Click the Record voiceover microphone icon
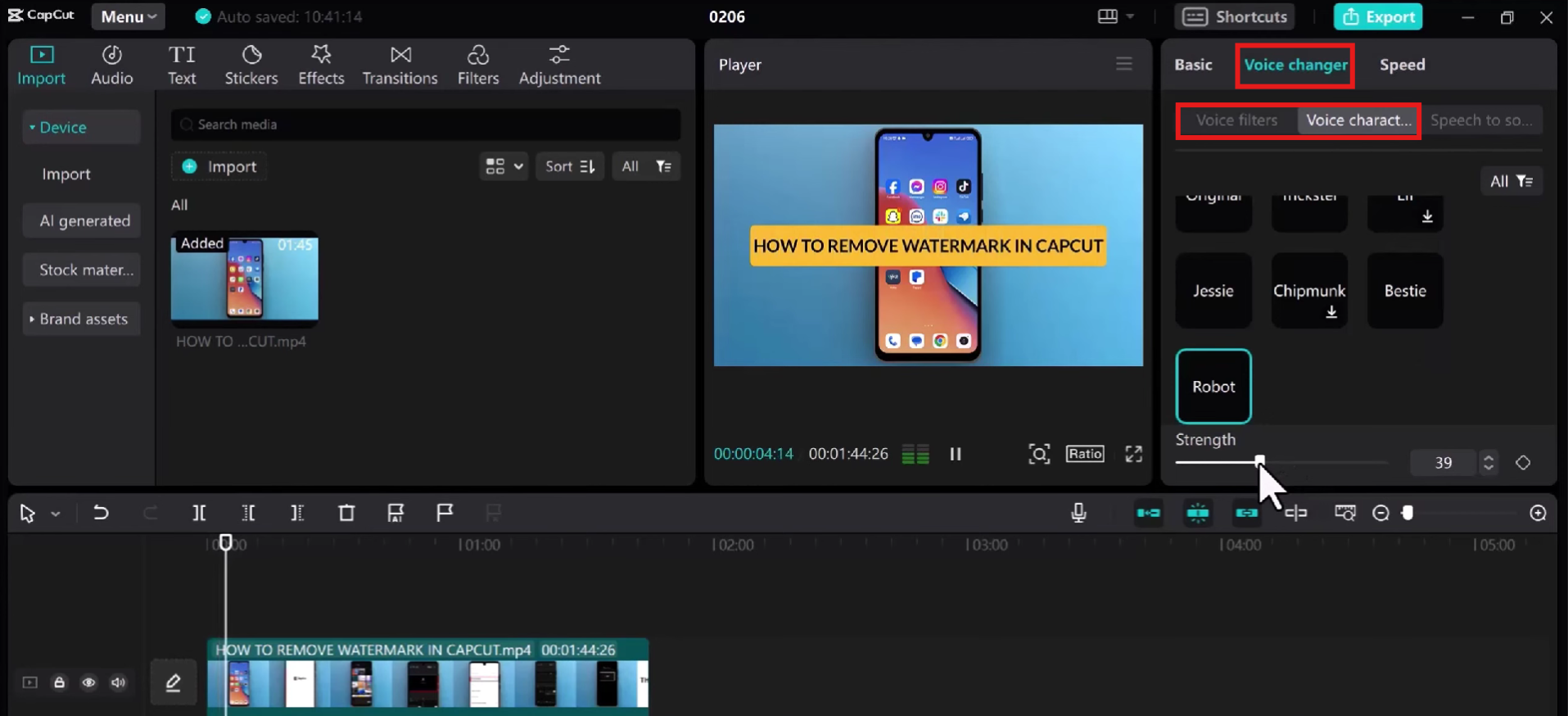Screen dimensions: 1568x716 [1078, 513]
